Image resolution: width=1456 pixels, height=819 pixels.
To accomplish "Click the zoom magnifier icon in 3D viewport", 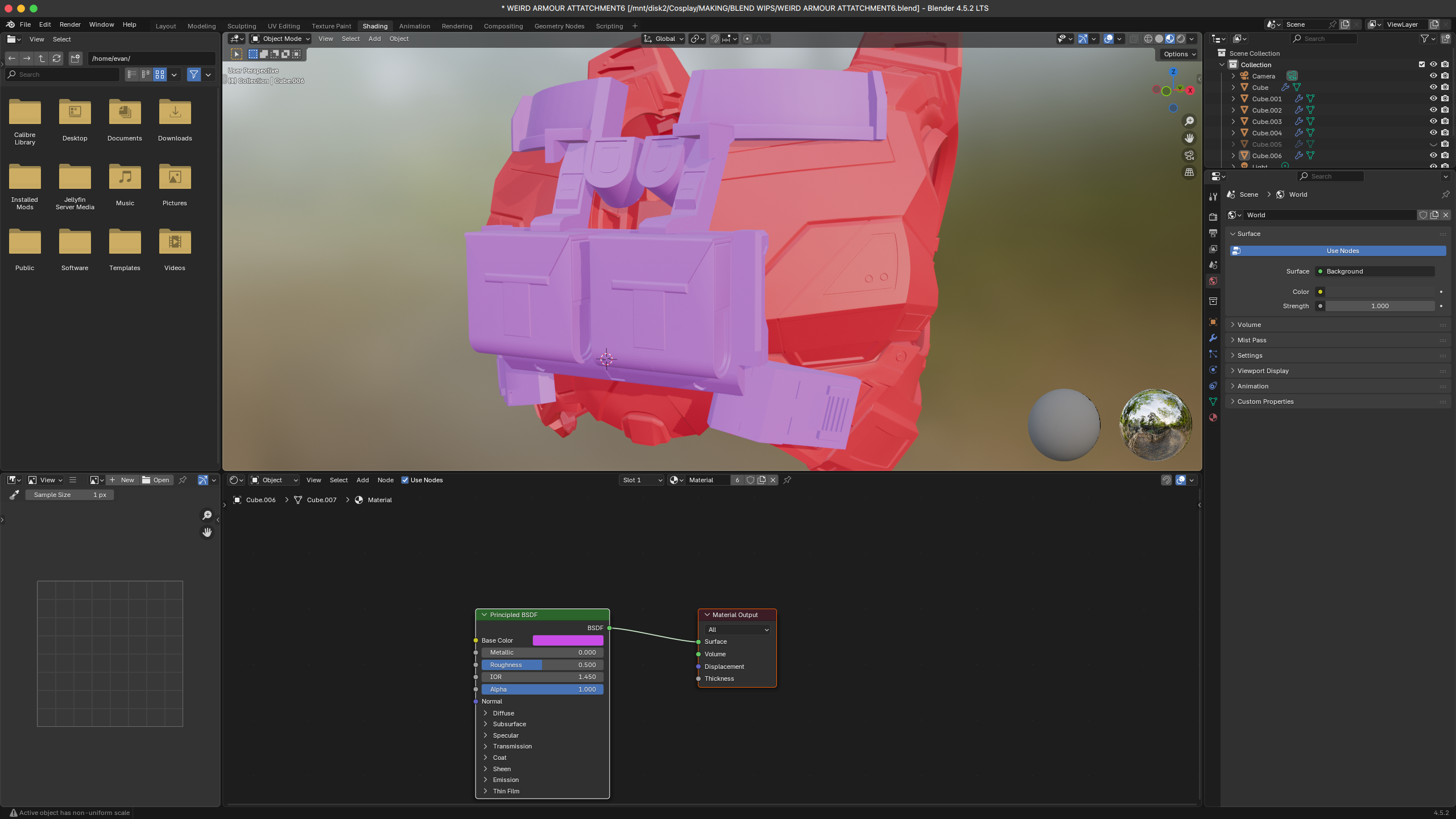I will click(x=1189, y=121).
